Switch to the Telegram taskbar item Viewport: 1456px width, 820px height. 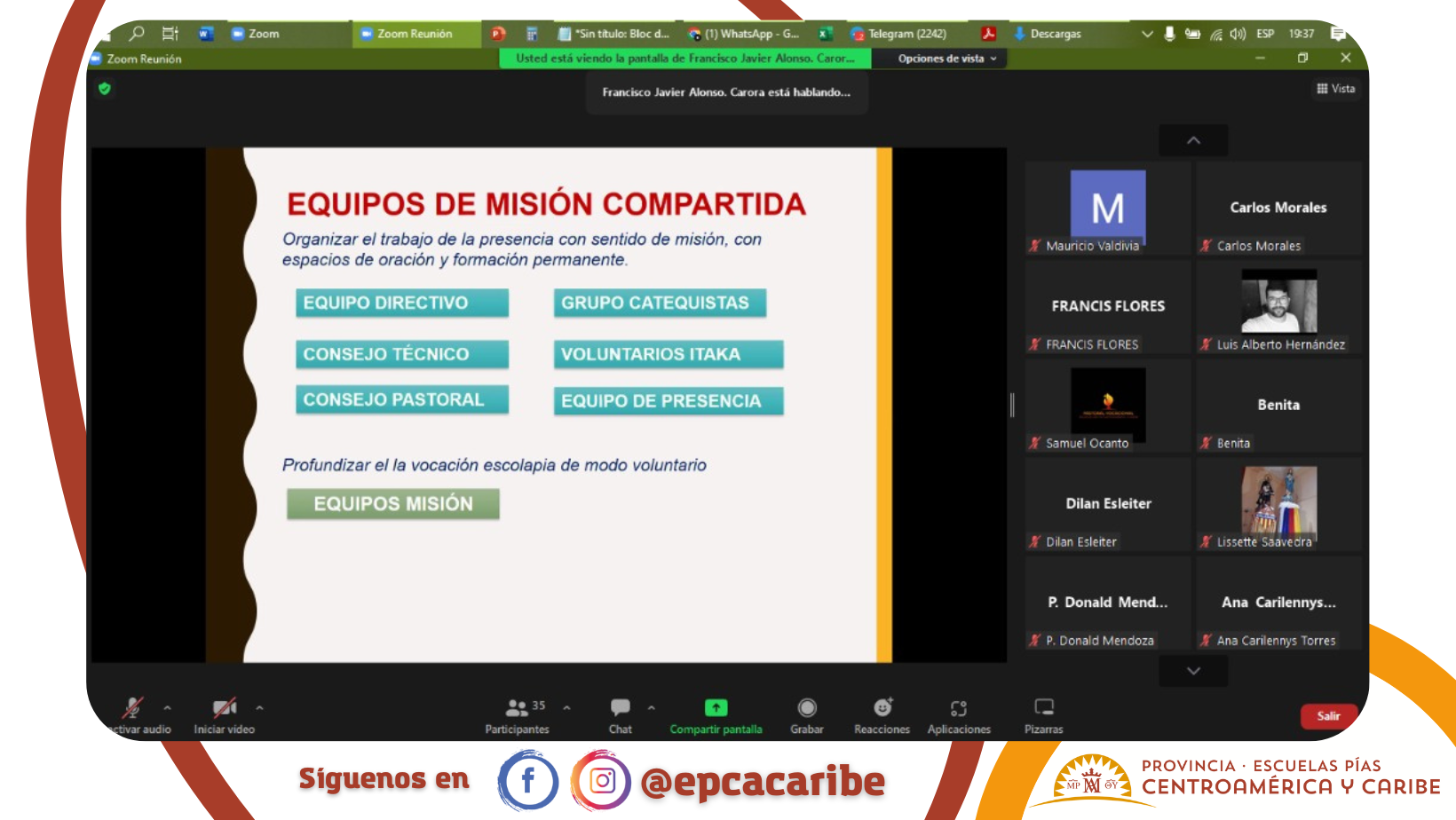[x=898, y=34]
